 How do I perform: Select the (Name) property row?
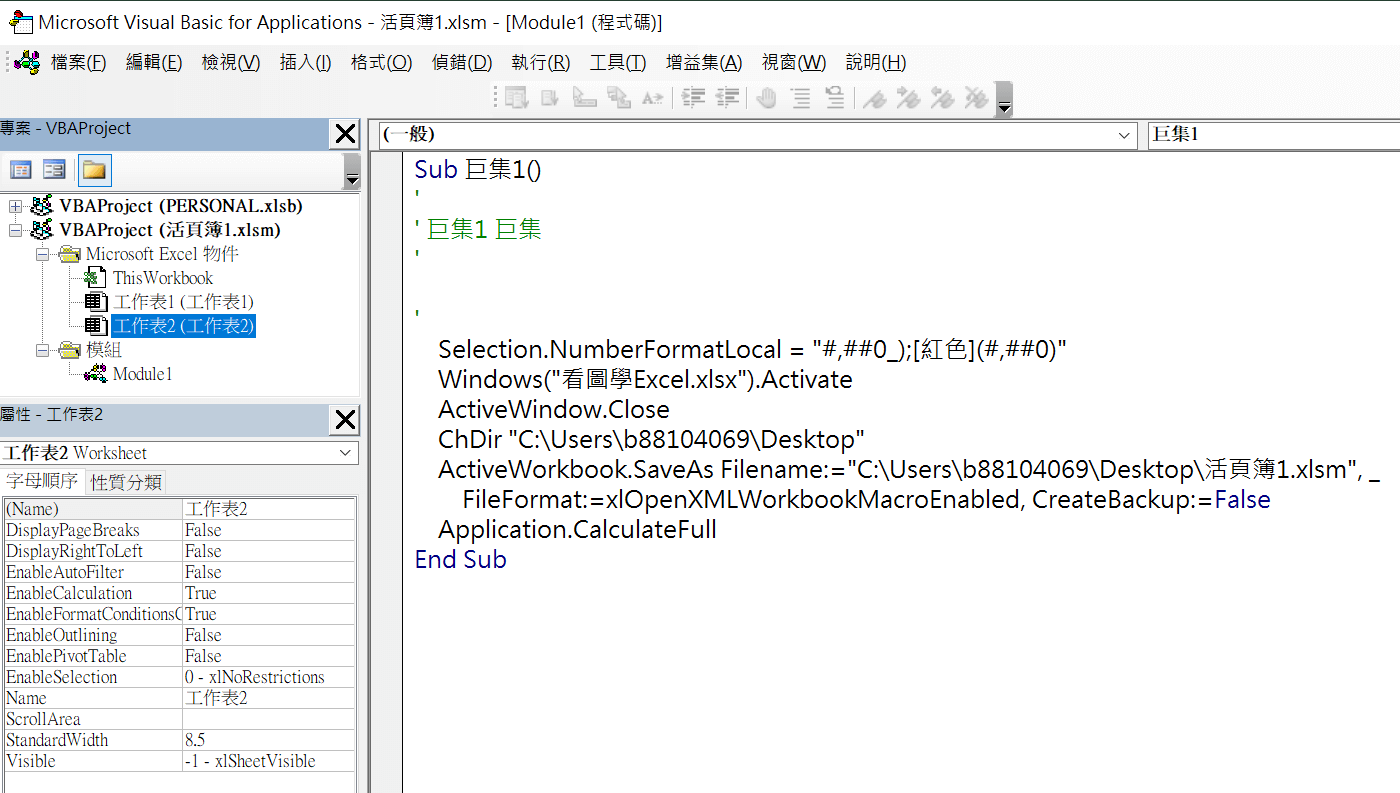pos(180,509)
